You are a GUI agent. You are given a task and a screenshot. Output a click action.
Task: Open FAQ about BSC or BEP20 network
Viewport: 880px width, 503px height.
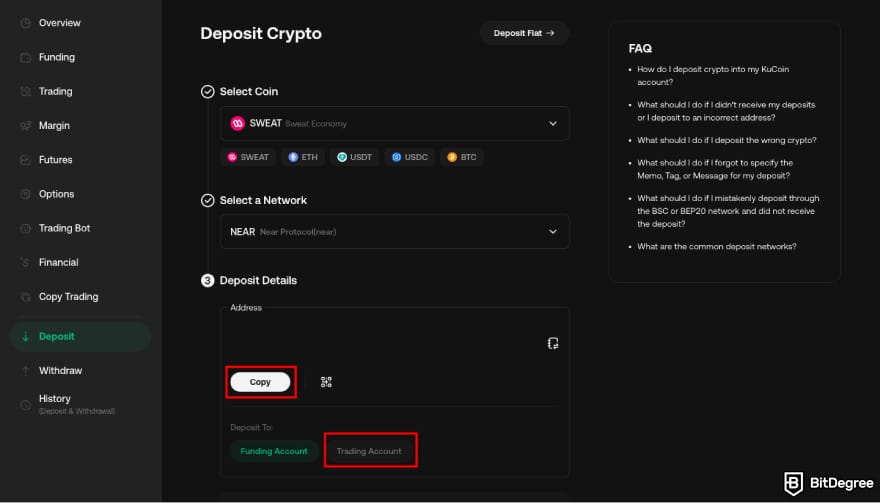tap(728, 211)
